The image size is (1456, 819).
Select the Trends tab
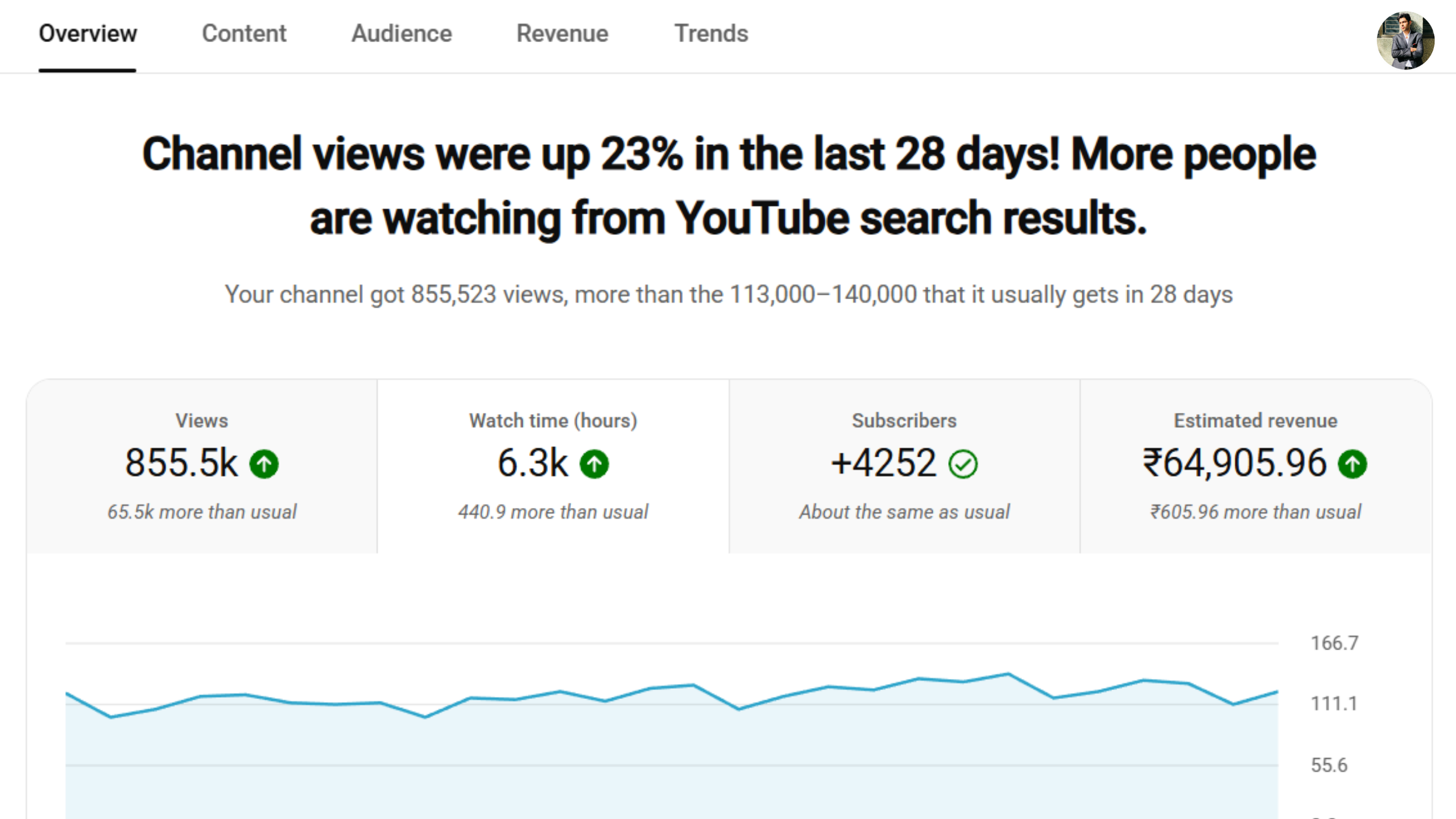click(x=711, y=34)
